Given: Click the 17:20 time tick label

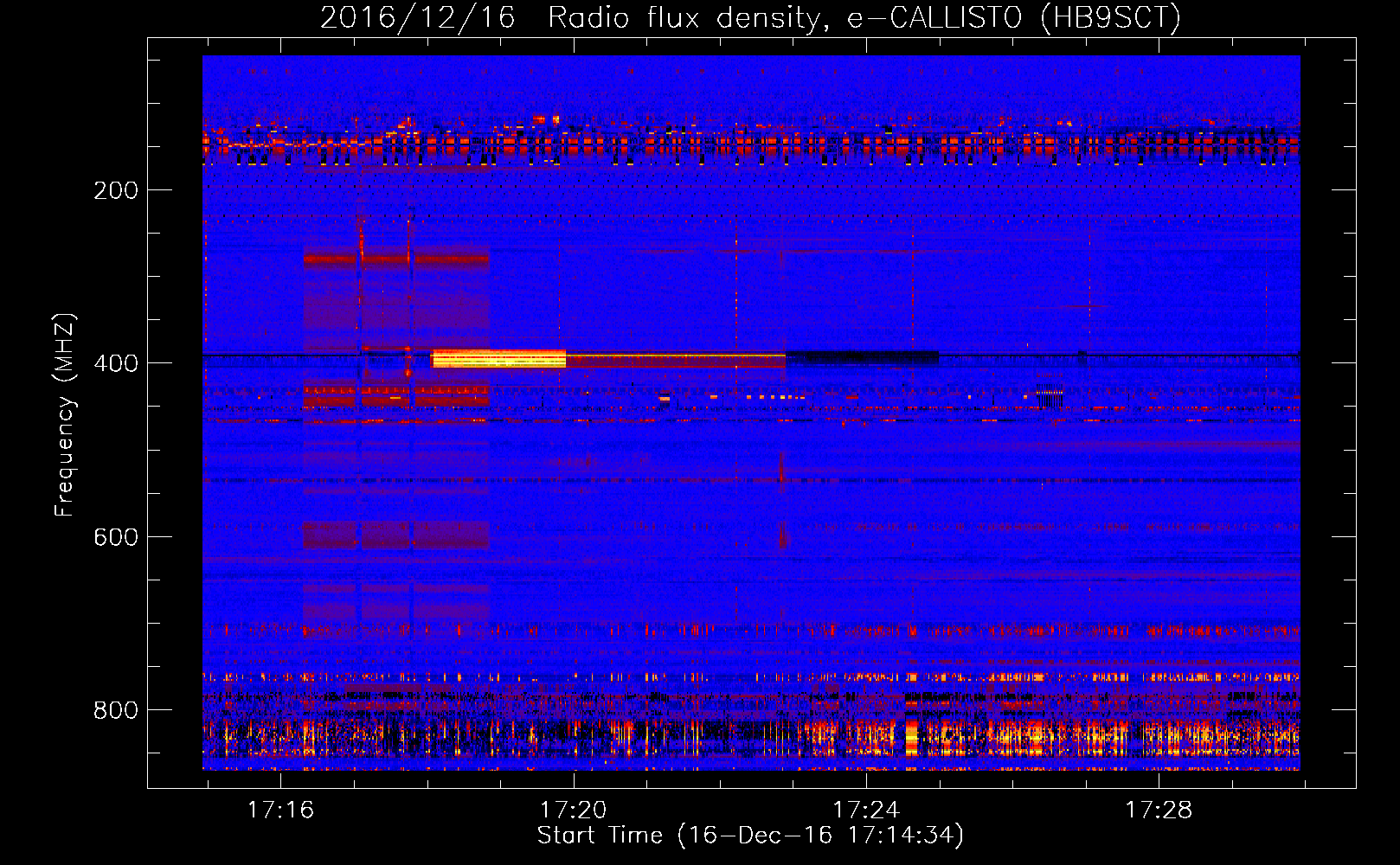Looking at the screenshot, I should pos(573,811).
